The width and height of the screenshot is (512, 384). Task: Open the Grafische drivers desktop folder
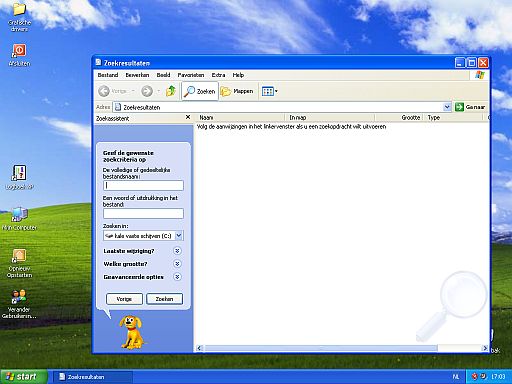(x=19, y=16)
